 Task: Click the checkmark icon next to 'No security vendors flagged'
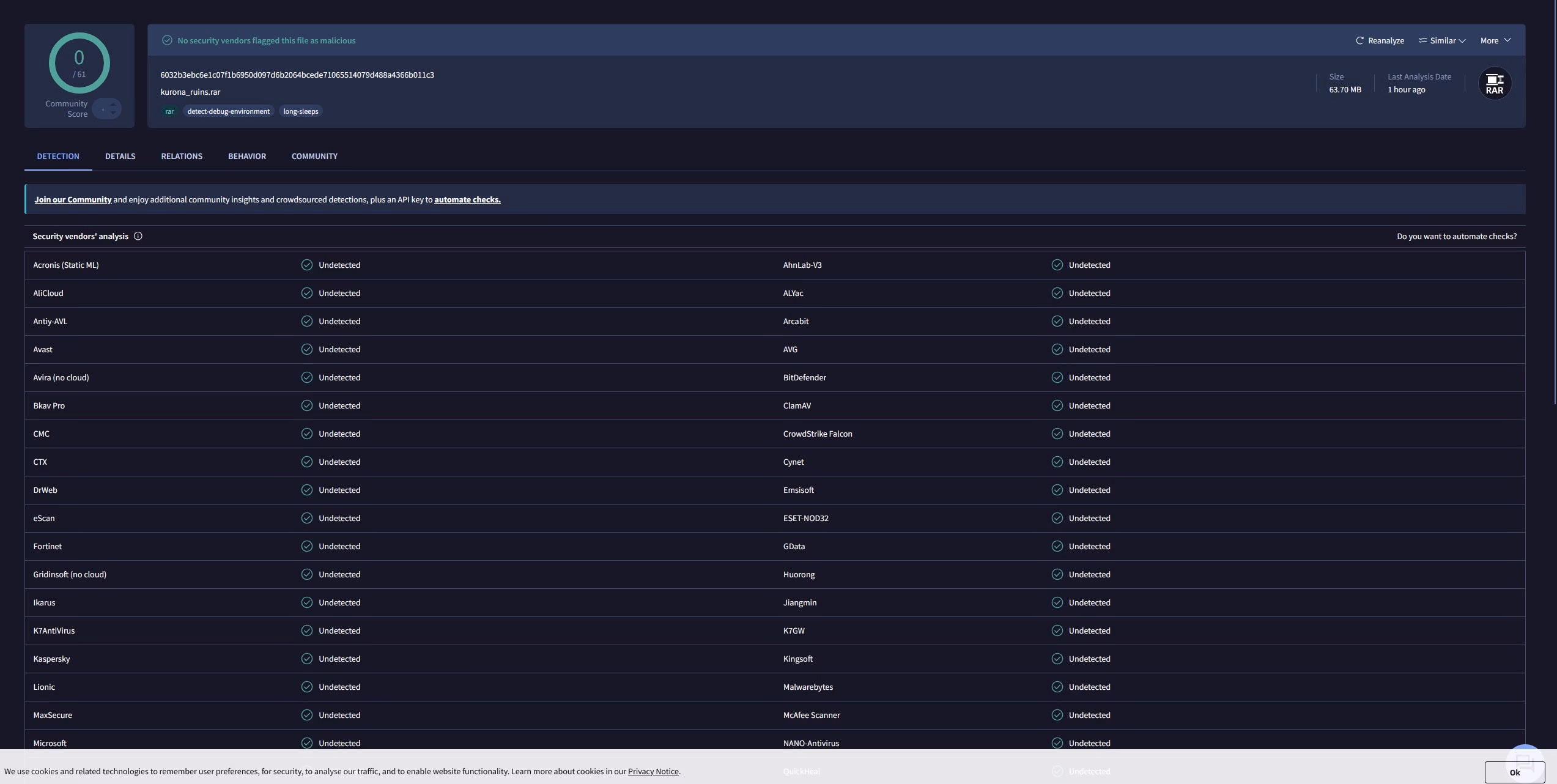[167, 40]
